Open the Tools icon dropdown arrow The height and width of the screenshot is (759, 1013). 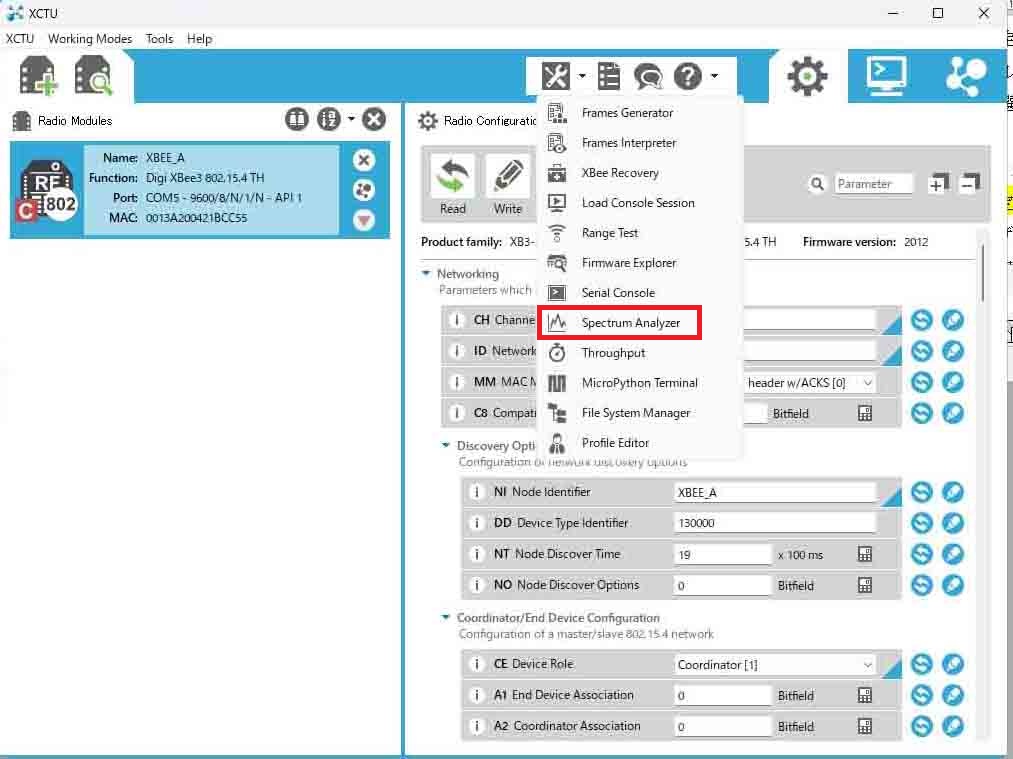coord(582,76)
